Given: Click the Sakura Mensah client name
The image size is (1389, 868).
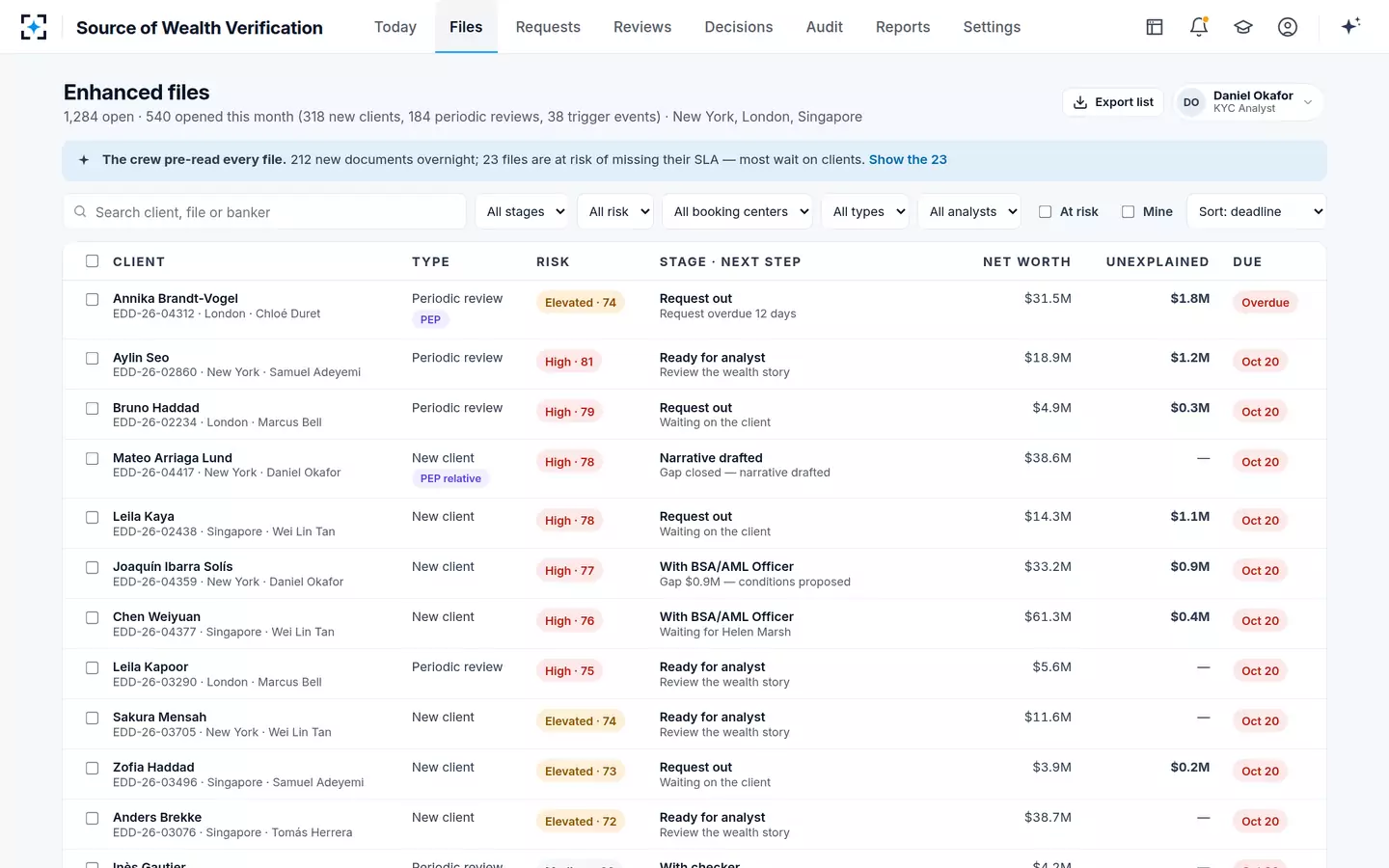Looking at the screenshot, I should point(159,718).
